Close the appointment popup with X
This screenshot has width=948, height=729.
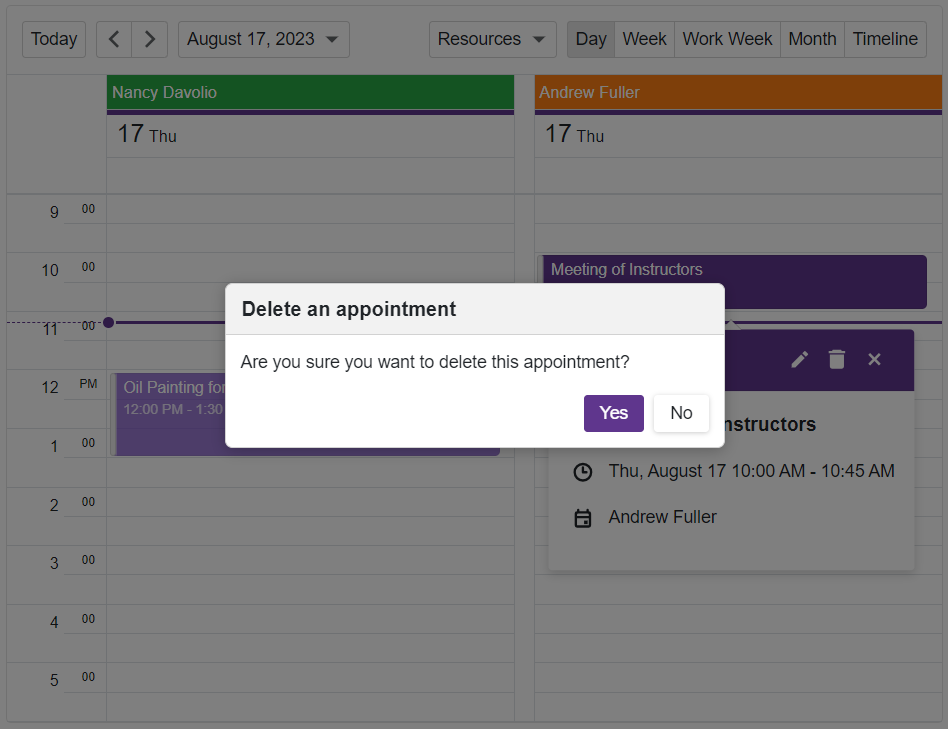pos(874,360)
